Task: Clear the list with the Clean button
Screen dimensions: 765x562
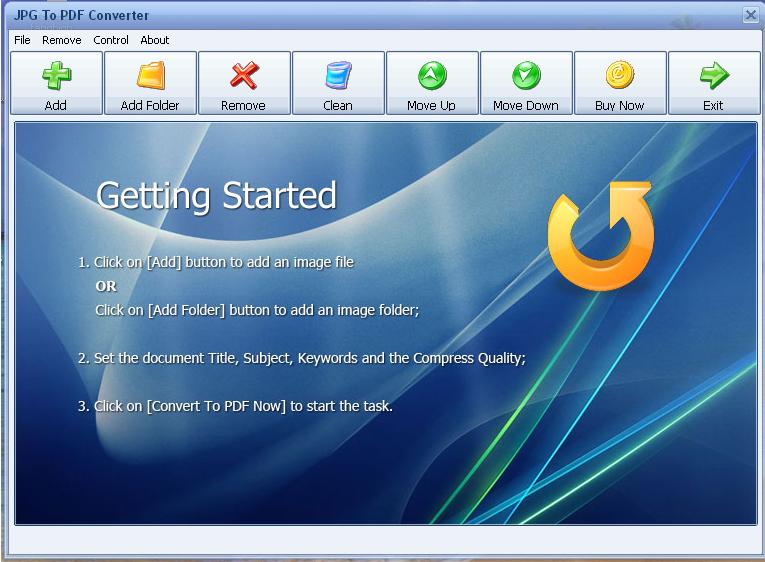Action: (339, 83)
